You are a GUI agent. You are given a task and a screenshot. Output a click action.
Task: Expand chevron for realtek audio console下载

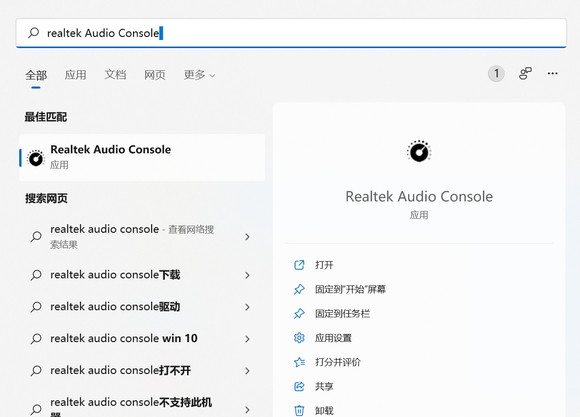(x=247, y=275)
